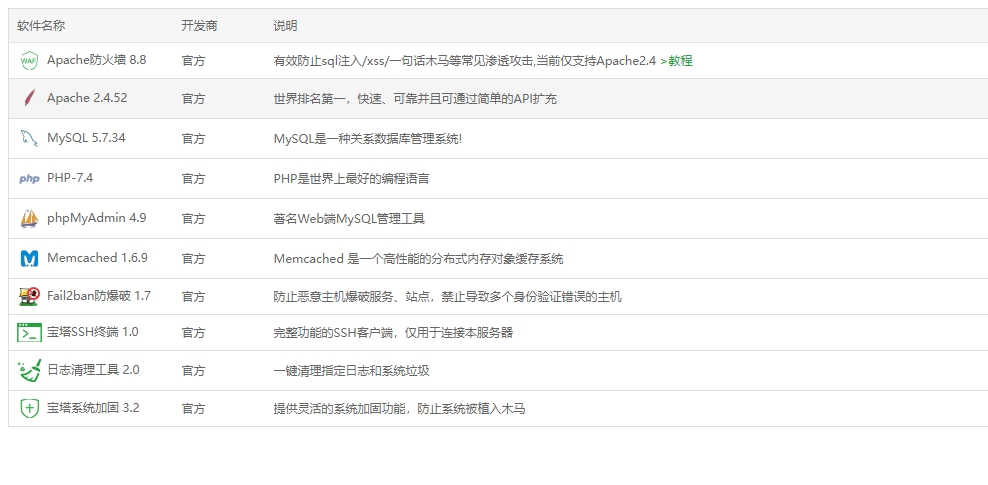Image resolution: width=988 pixels, height=485 pixels.
Task: Open PHP-7.4 software entry
Action: [70, 178]
